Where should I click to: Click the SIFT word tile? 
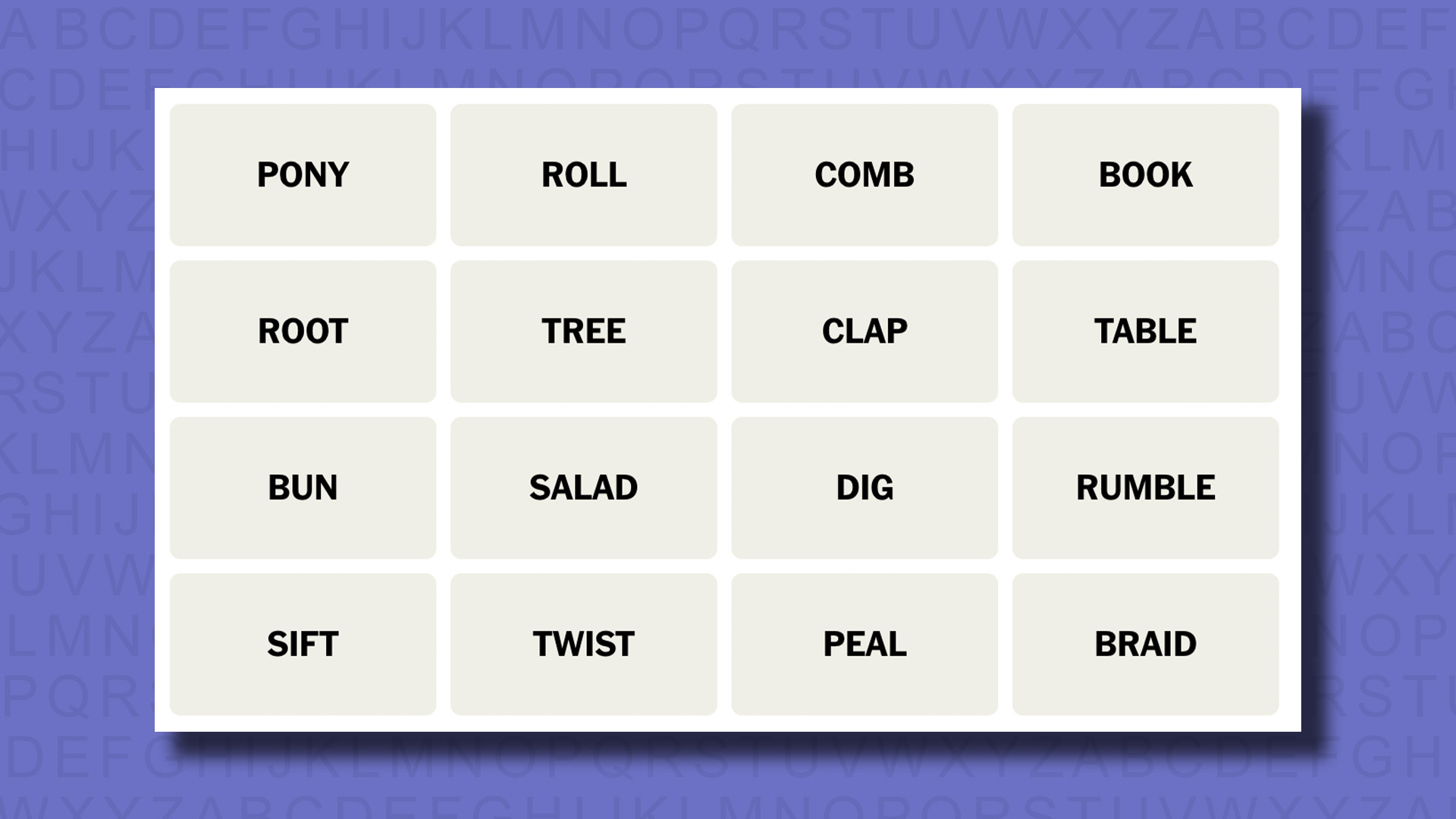302,643
